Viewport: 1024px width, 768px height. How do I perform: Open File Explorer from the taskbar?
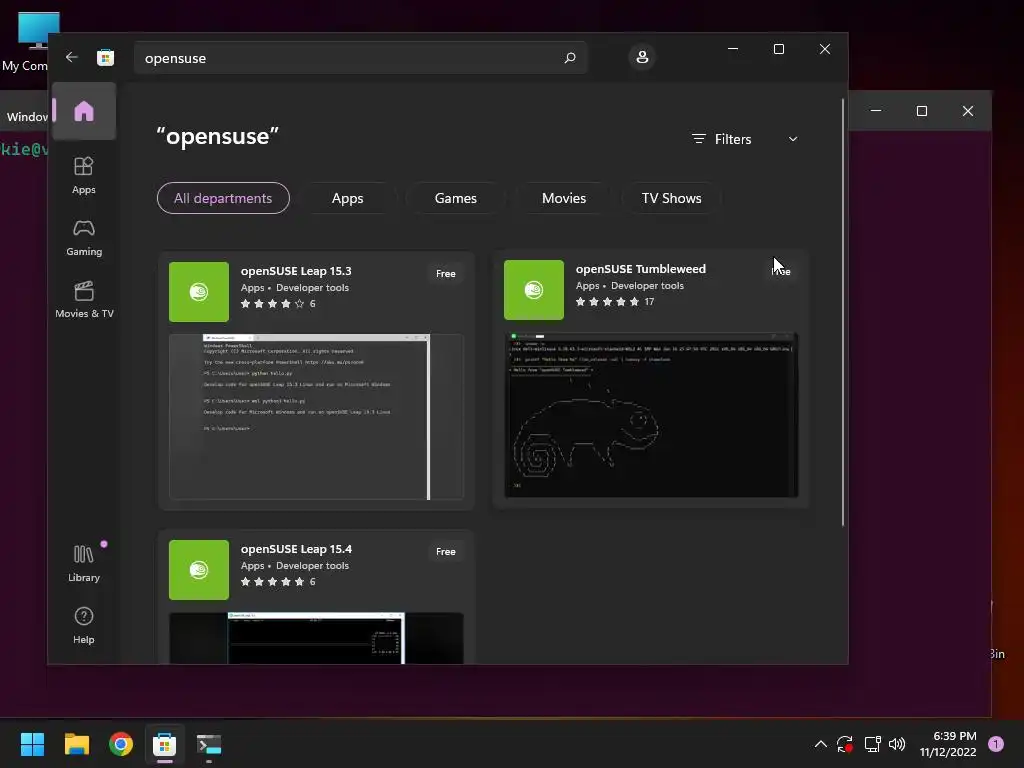pyautogui.click(x=76, y=744)
